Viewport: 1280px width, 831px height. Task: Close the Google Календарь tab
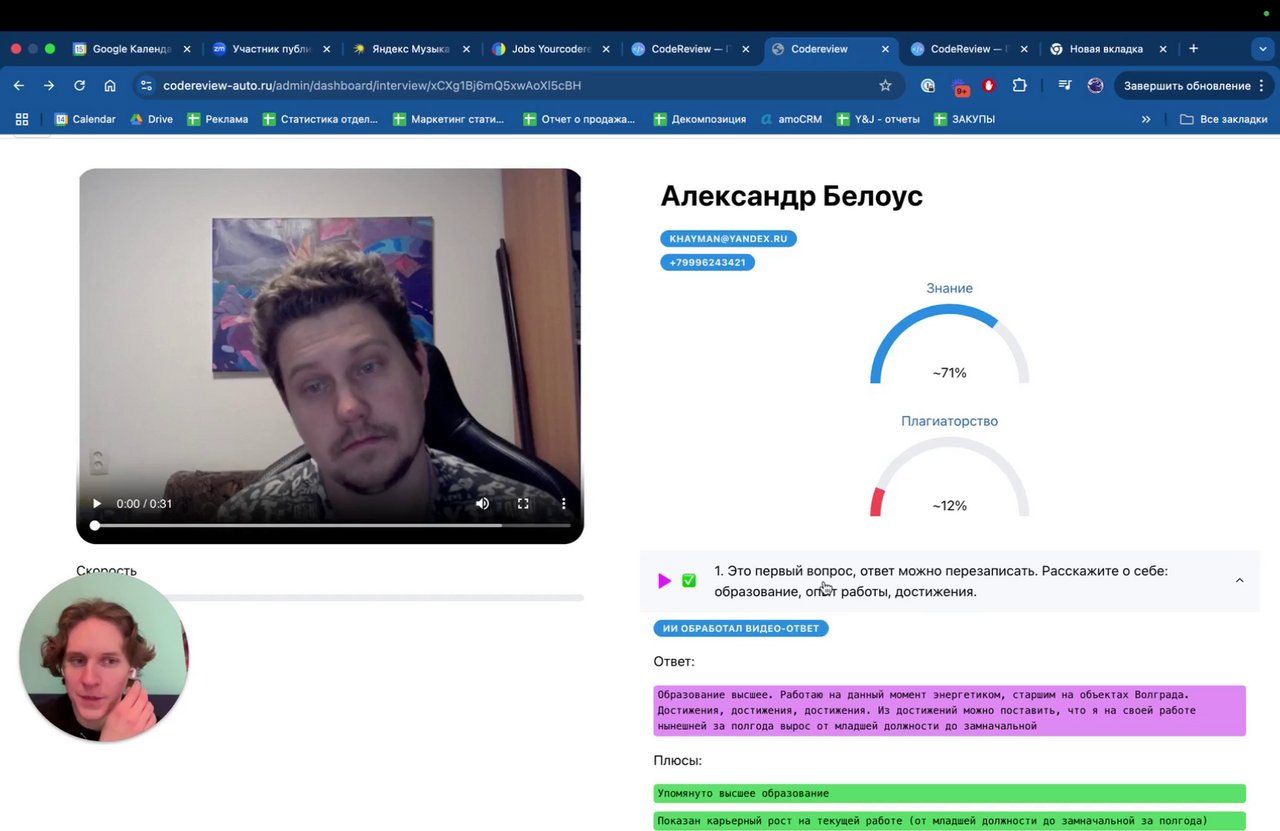click(186, 49)
